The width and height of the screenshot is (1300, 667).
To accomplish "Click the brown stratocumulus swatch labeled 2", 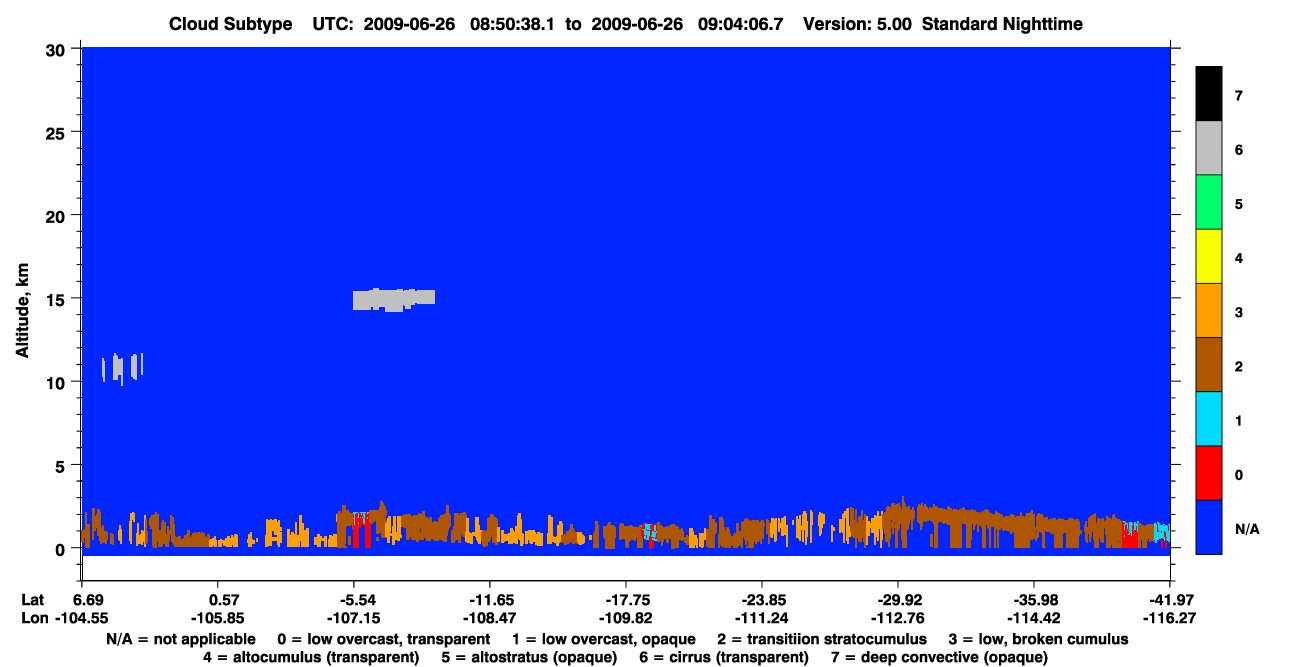I will tap(1209, 365).
